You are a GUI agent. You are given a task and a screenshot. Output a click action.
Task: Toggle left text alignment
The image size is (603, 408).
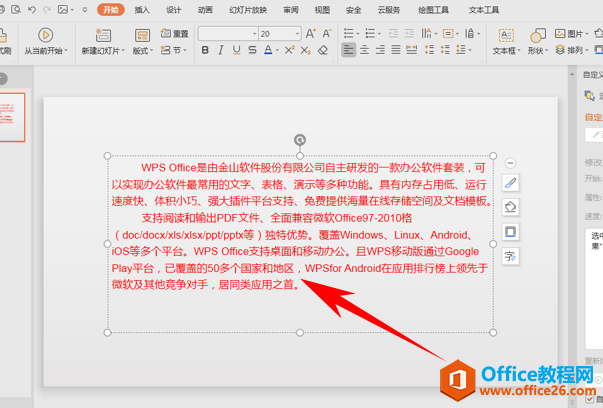tap(350, 50)
